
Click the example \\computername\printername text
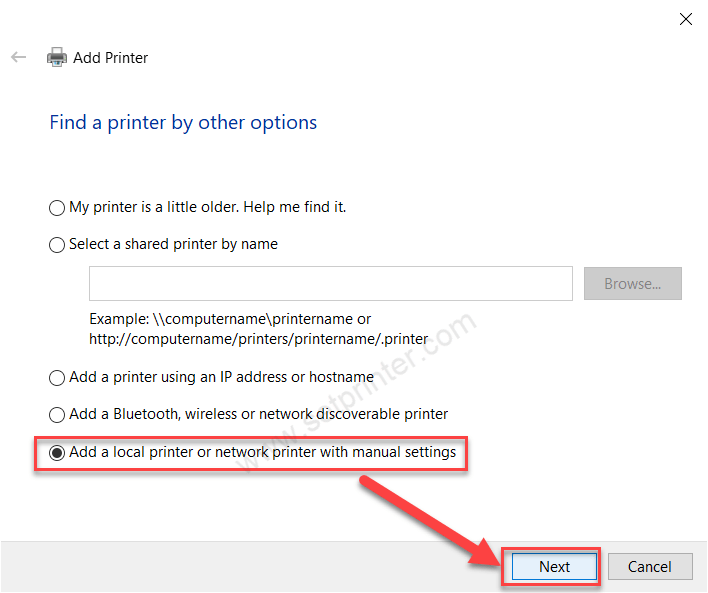[x=253, y=319]
